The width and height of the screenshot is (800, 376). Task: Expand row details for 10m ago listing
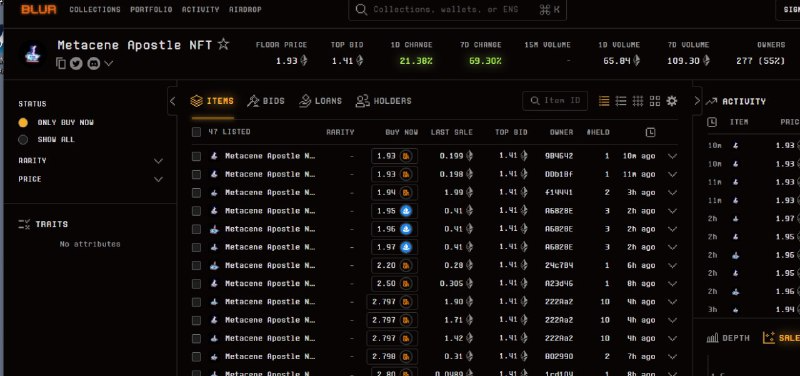point(672,156)
